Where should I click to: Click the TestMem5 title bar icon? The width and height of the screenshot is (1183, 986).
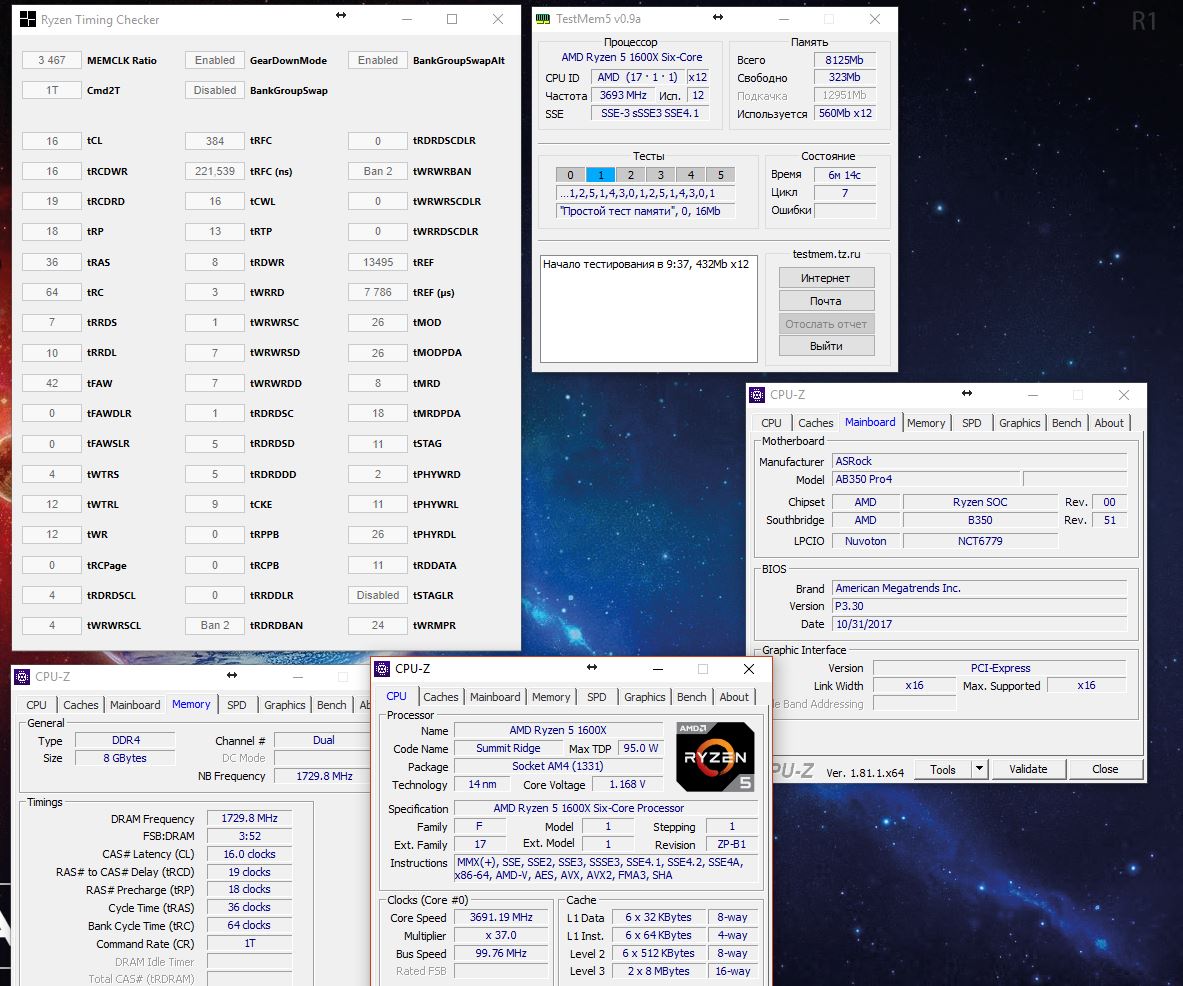click(543, 19)
